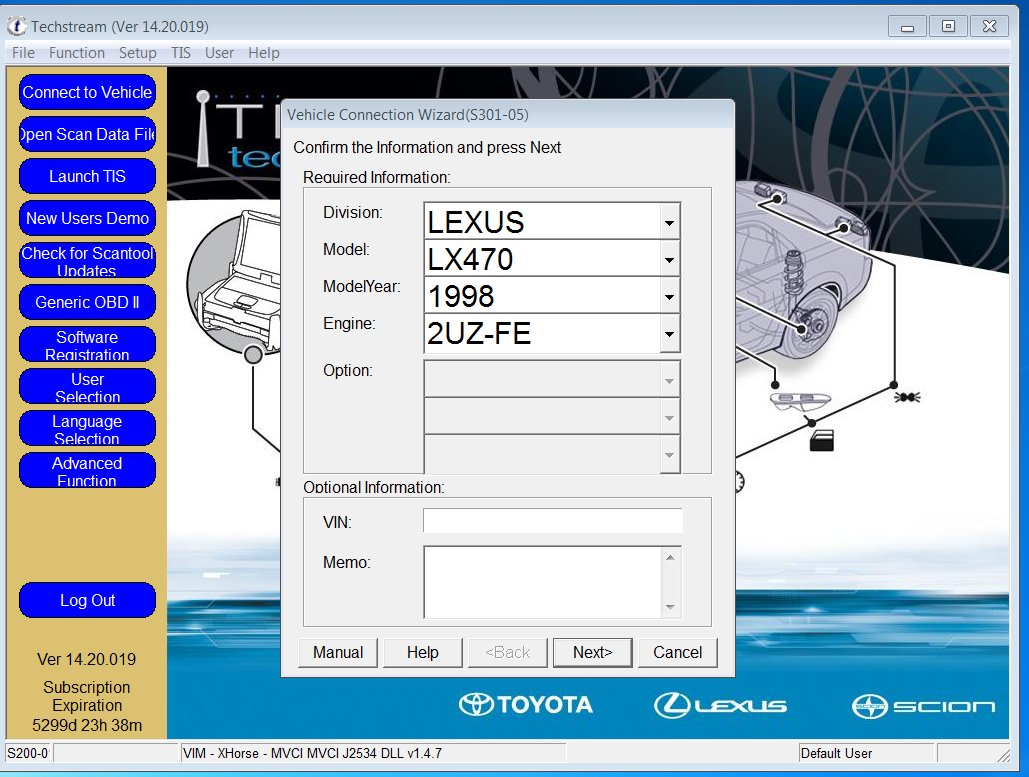Open User Selection
The width and height of the screenshot is (1029, 777).
(x=87, y=387)
